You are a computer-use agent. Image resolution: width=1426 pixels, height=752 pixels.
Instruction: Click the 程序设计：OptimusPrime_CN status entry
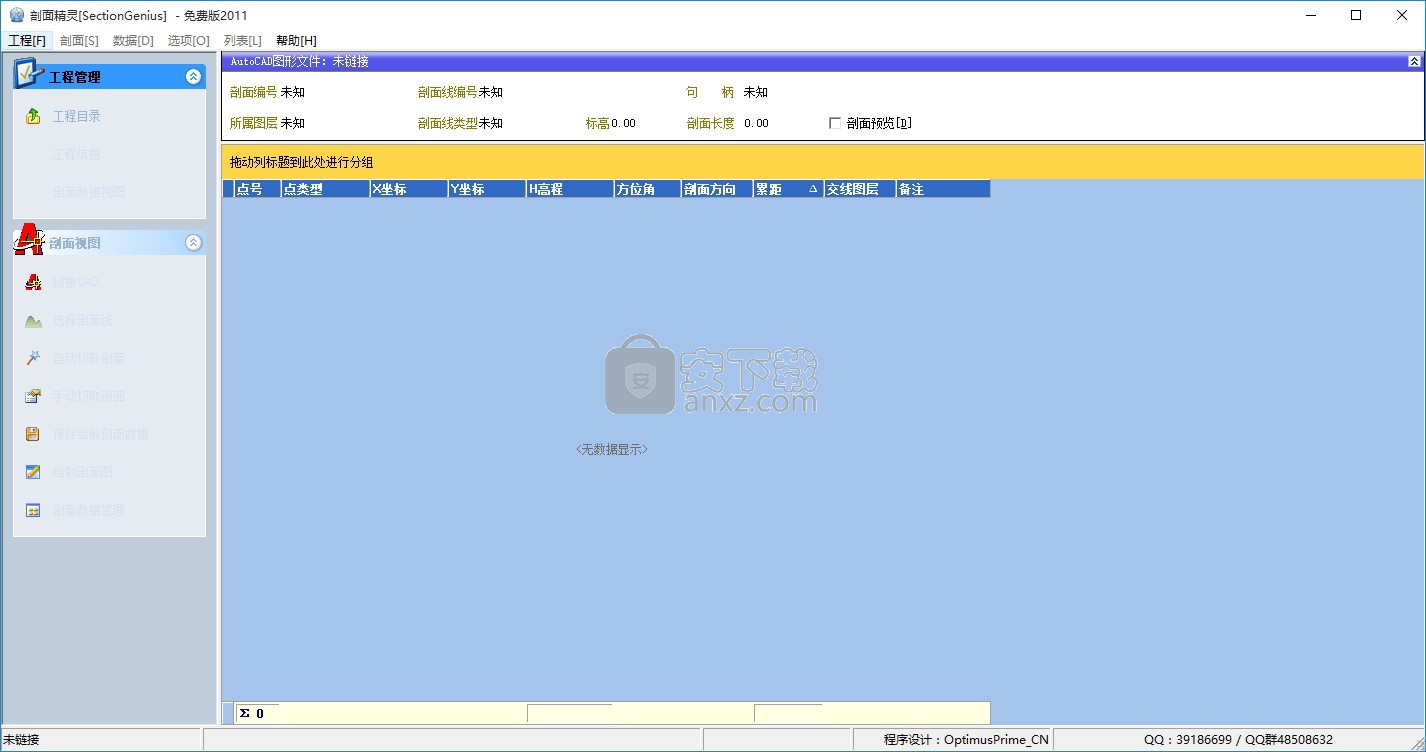(966, 740)
